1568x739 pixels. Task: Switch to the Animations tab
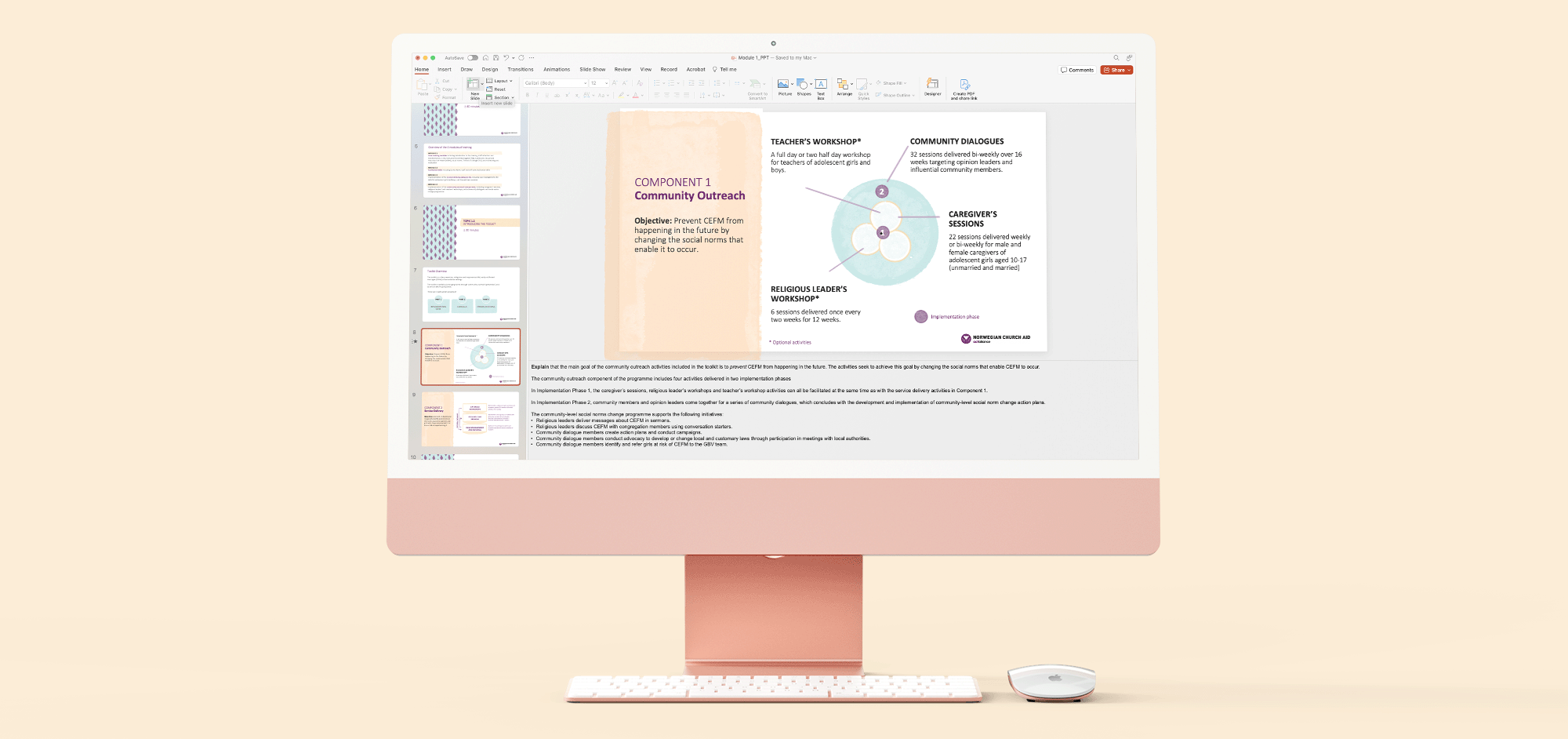point(557,69)
